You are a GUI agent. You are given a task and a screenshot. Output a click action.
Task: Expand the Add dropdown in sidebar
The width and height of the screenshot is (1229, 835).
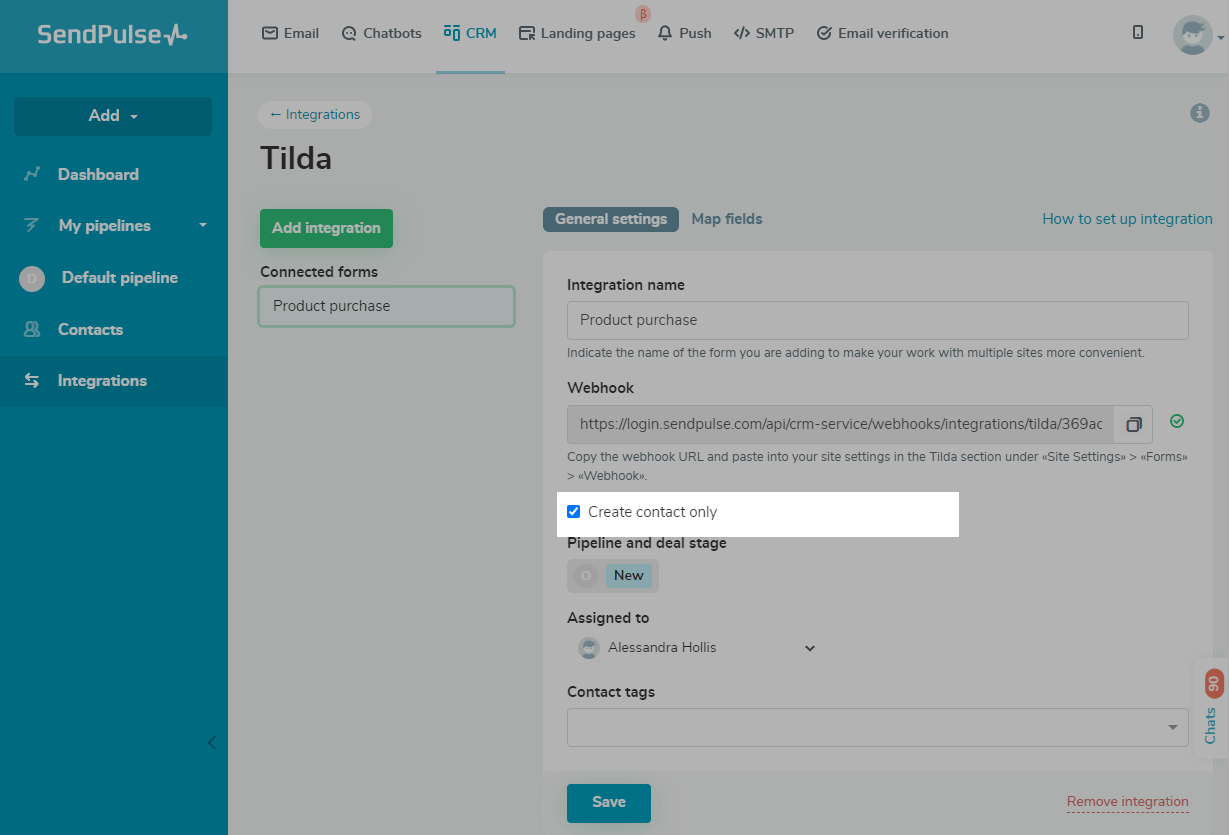[x=113, y=116]
